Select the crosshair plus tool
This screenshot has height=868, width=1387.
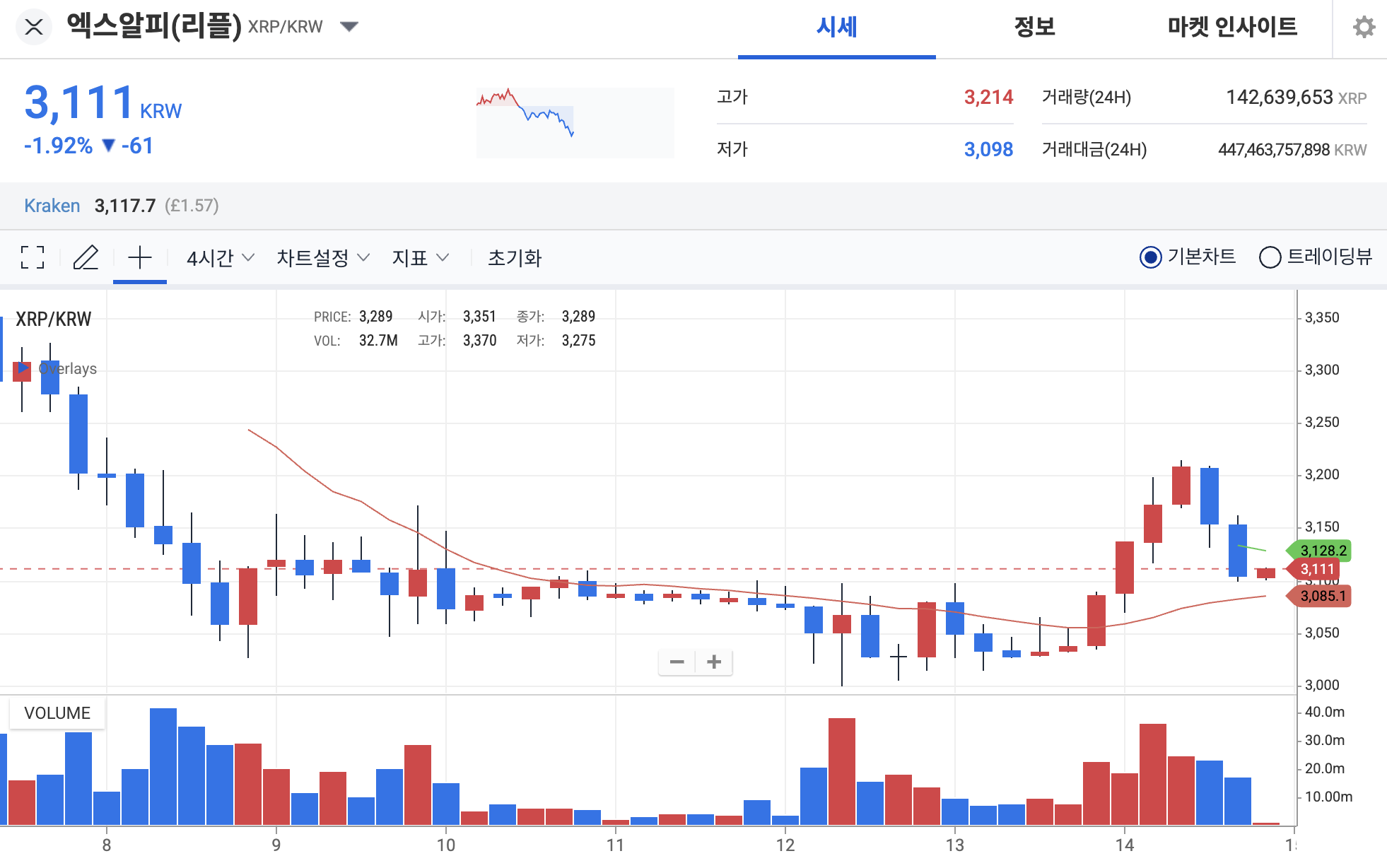(139, 258)
